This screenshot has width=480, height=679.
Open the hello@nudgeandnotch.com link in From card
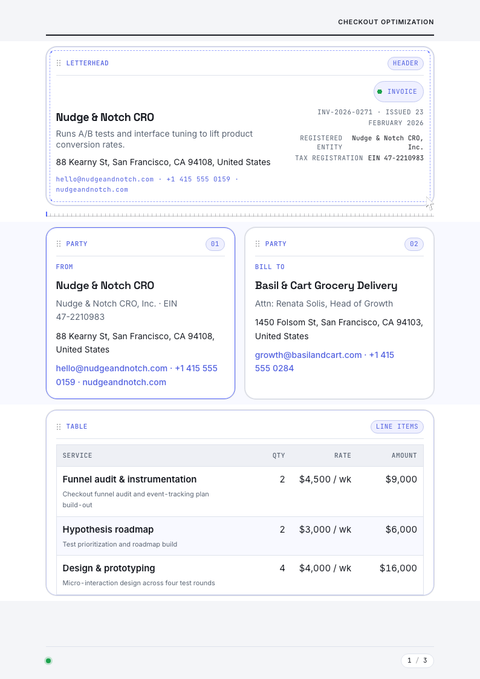pyautogui.click(x=111, y=369)
